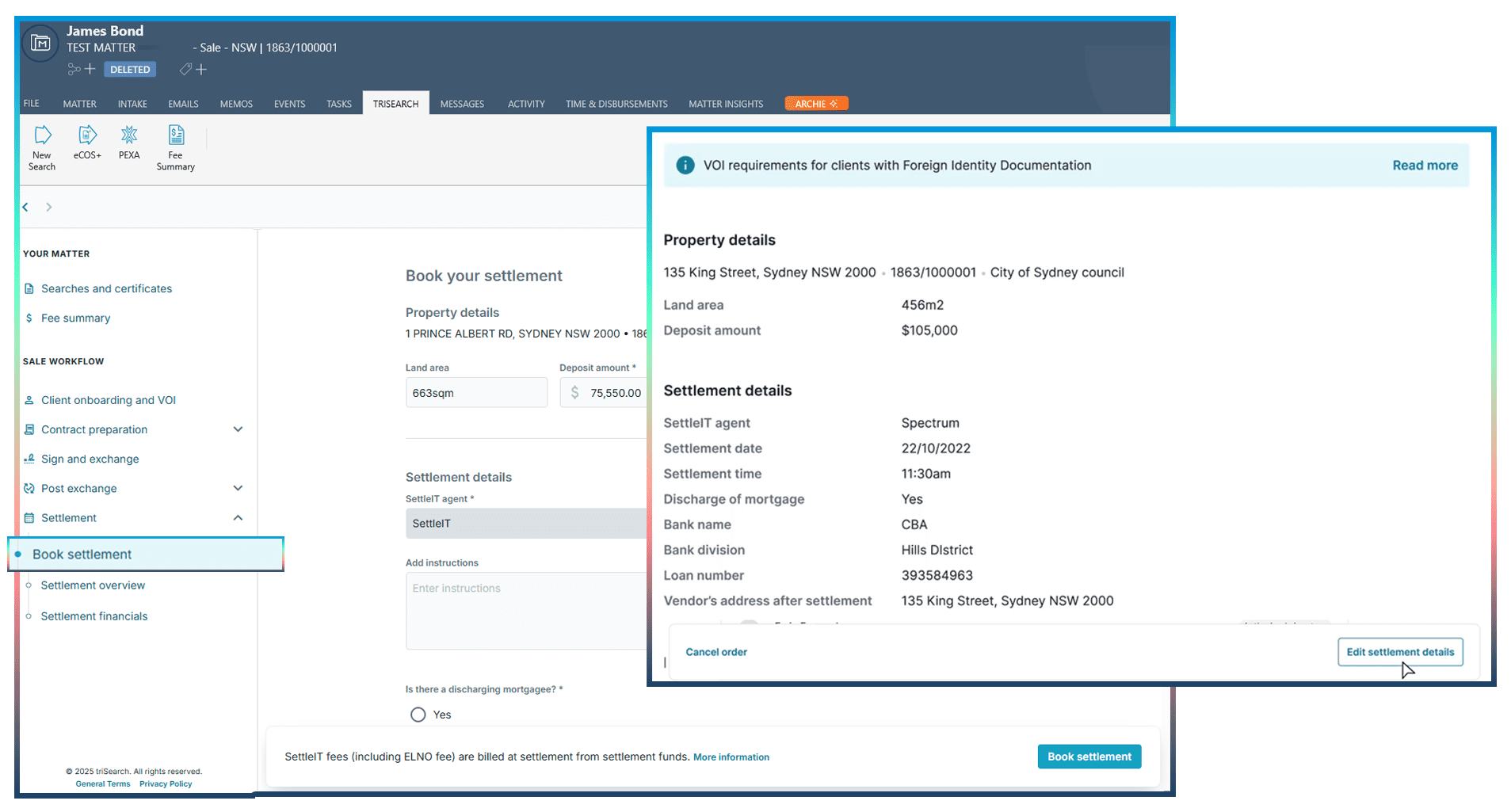Open the ARCHIE tab
The image size is (1511, 812).
[x=816, y=104]
